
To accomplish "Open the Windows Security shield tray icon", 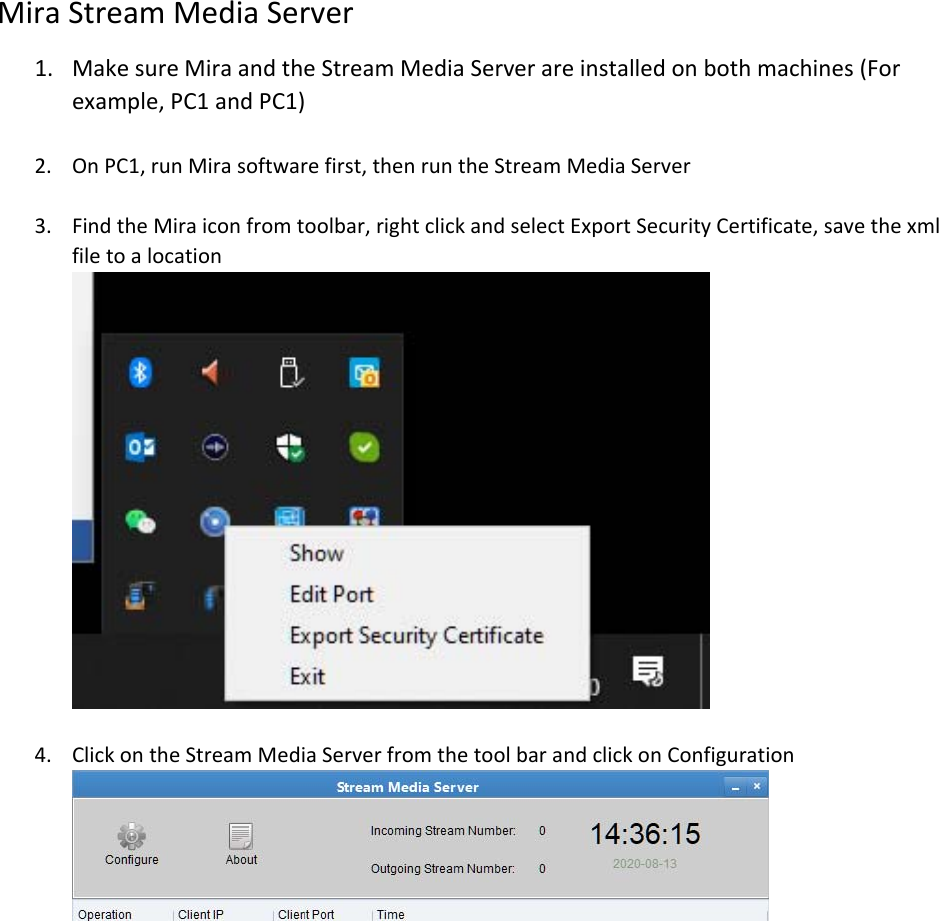I will pyautogui.click(x=289, y=447).
